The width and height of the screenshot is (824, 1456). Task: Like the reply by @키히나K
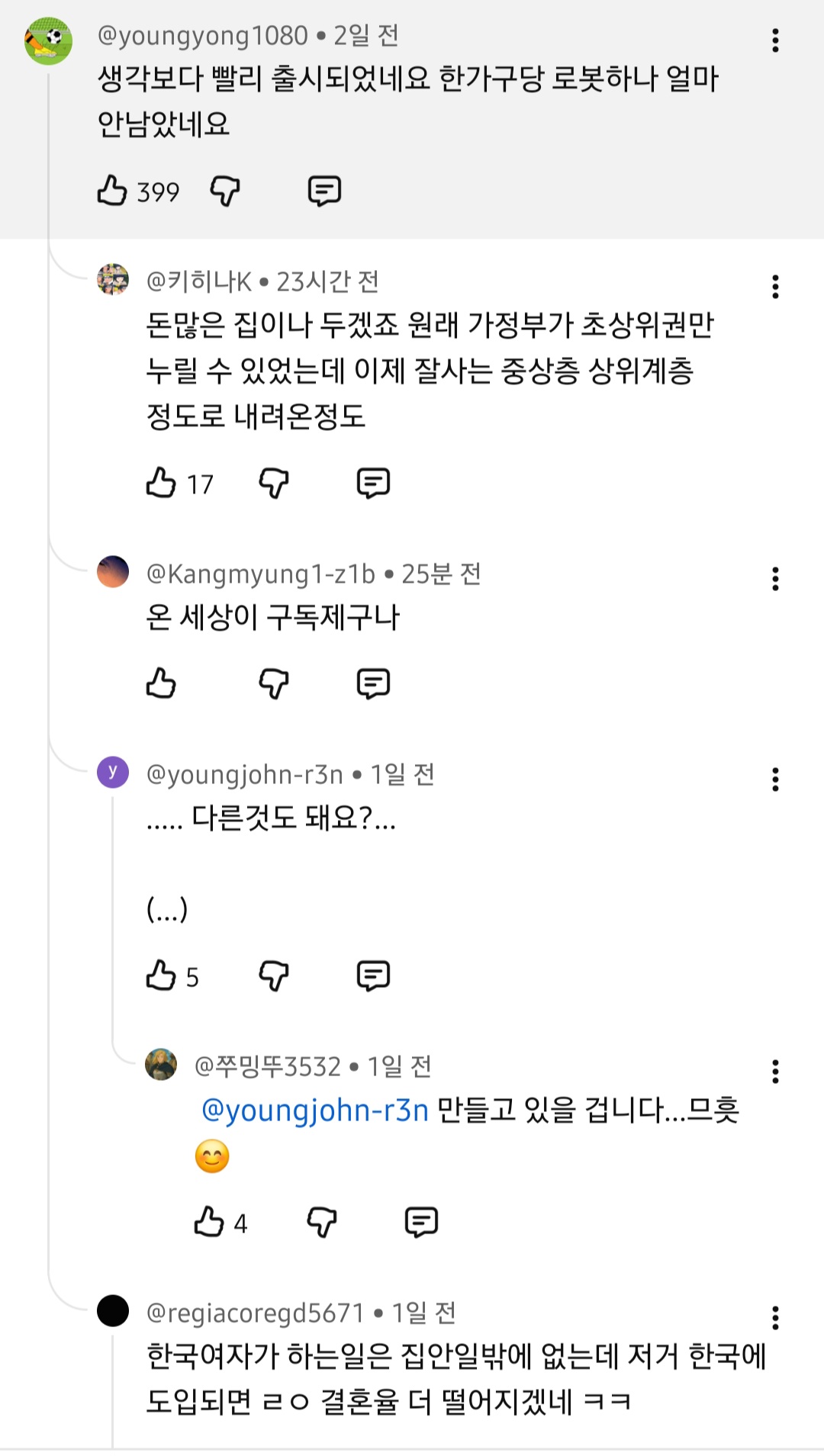point(161,483)
